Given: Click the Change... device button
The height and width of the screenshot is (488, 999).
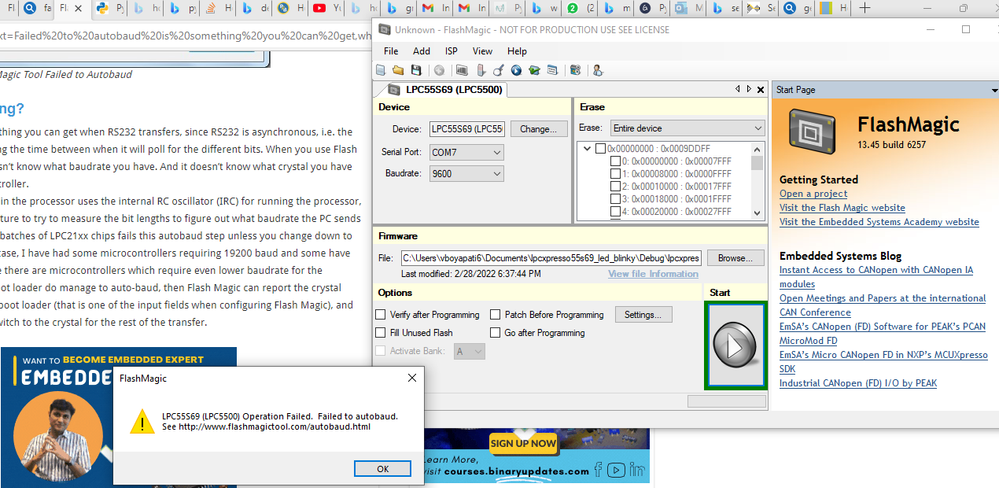Looking at the screenshot, I should pyautogui.click(x=538, y=129).
